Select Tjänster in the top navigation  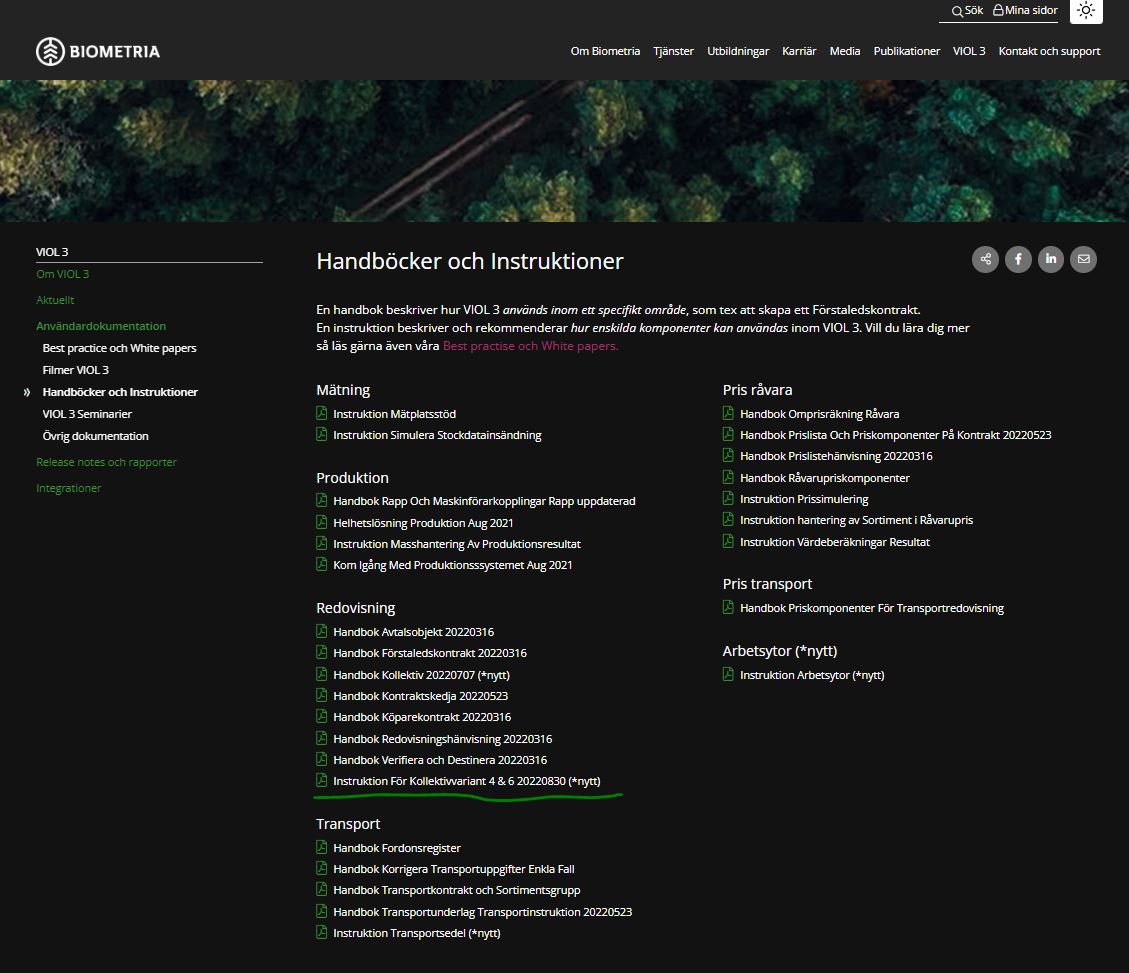673,51
